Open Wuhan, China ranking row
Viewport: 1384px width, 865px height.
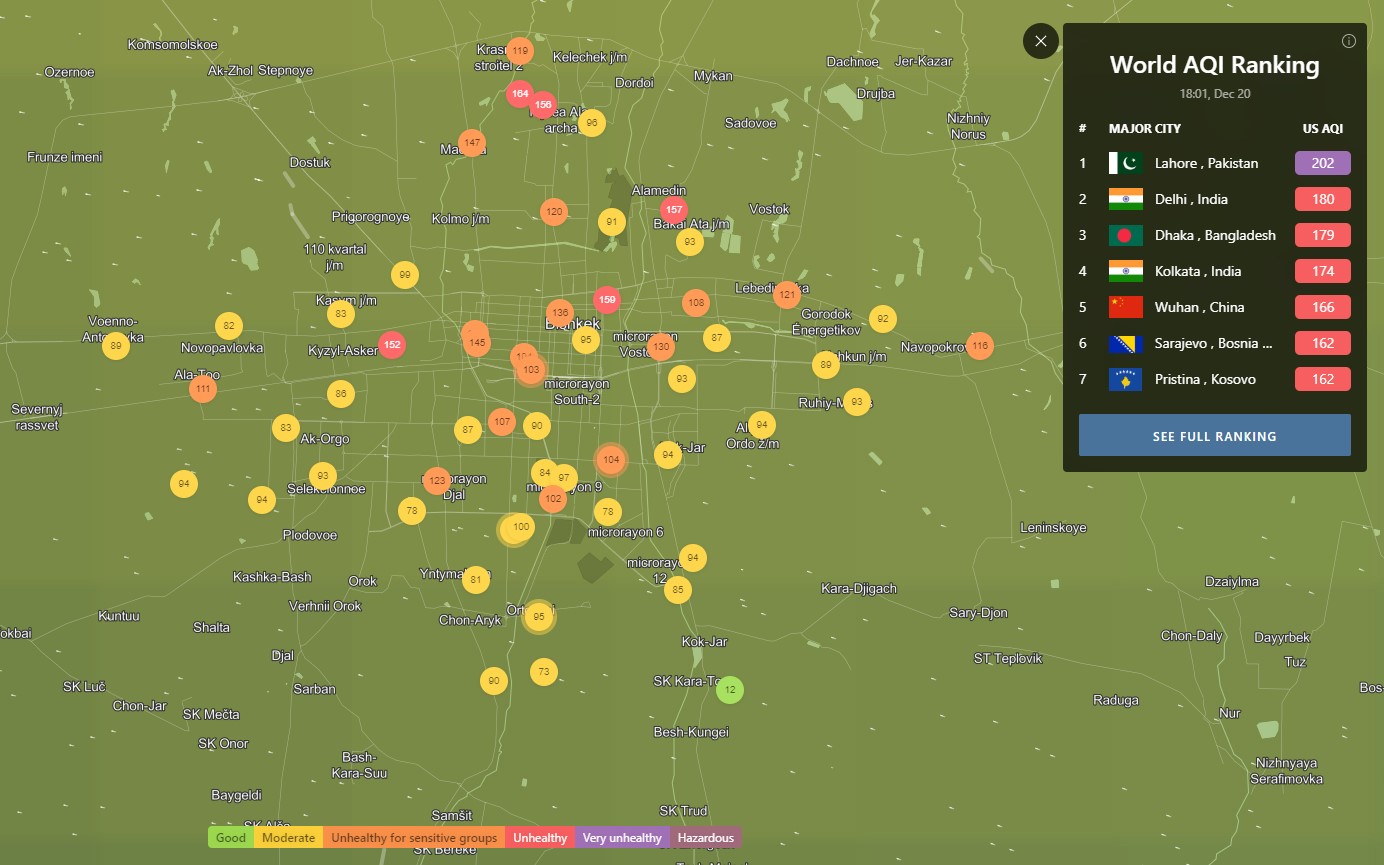[1199, 307]
